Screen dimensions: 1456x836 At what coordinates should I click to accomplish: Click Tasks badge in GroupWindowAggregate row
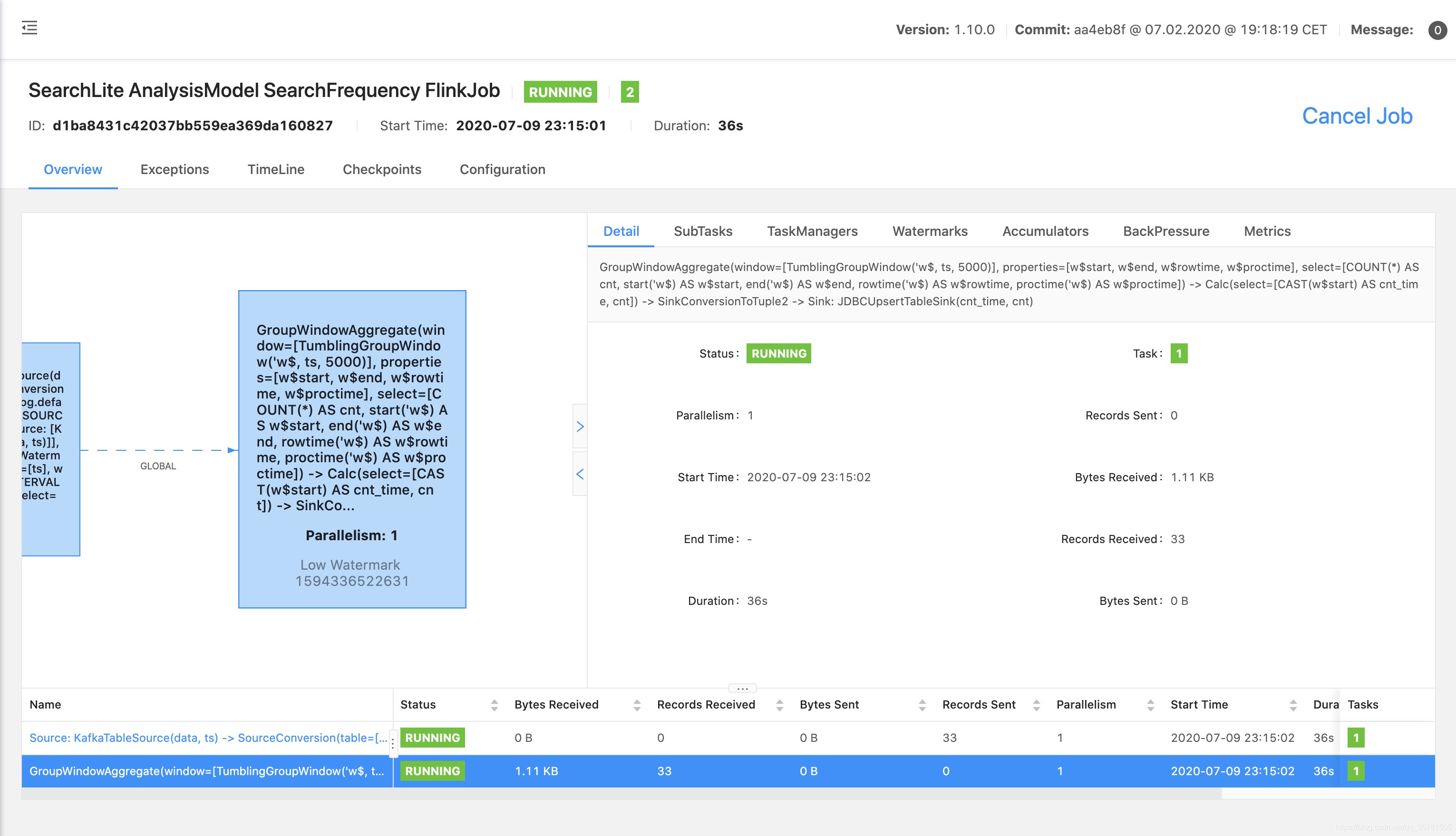point(1356,771)
